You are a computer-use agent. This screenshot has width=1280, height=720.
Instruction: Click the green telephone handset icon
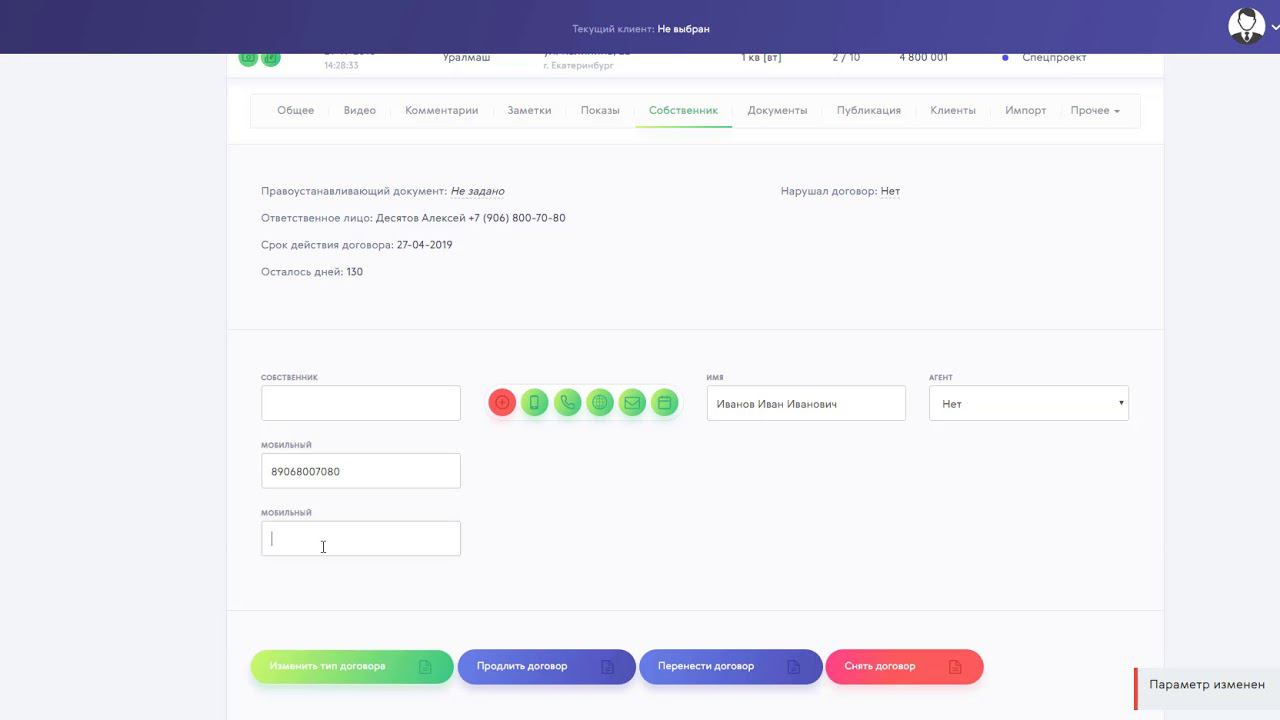[567, 403]
